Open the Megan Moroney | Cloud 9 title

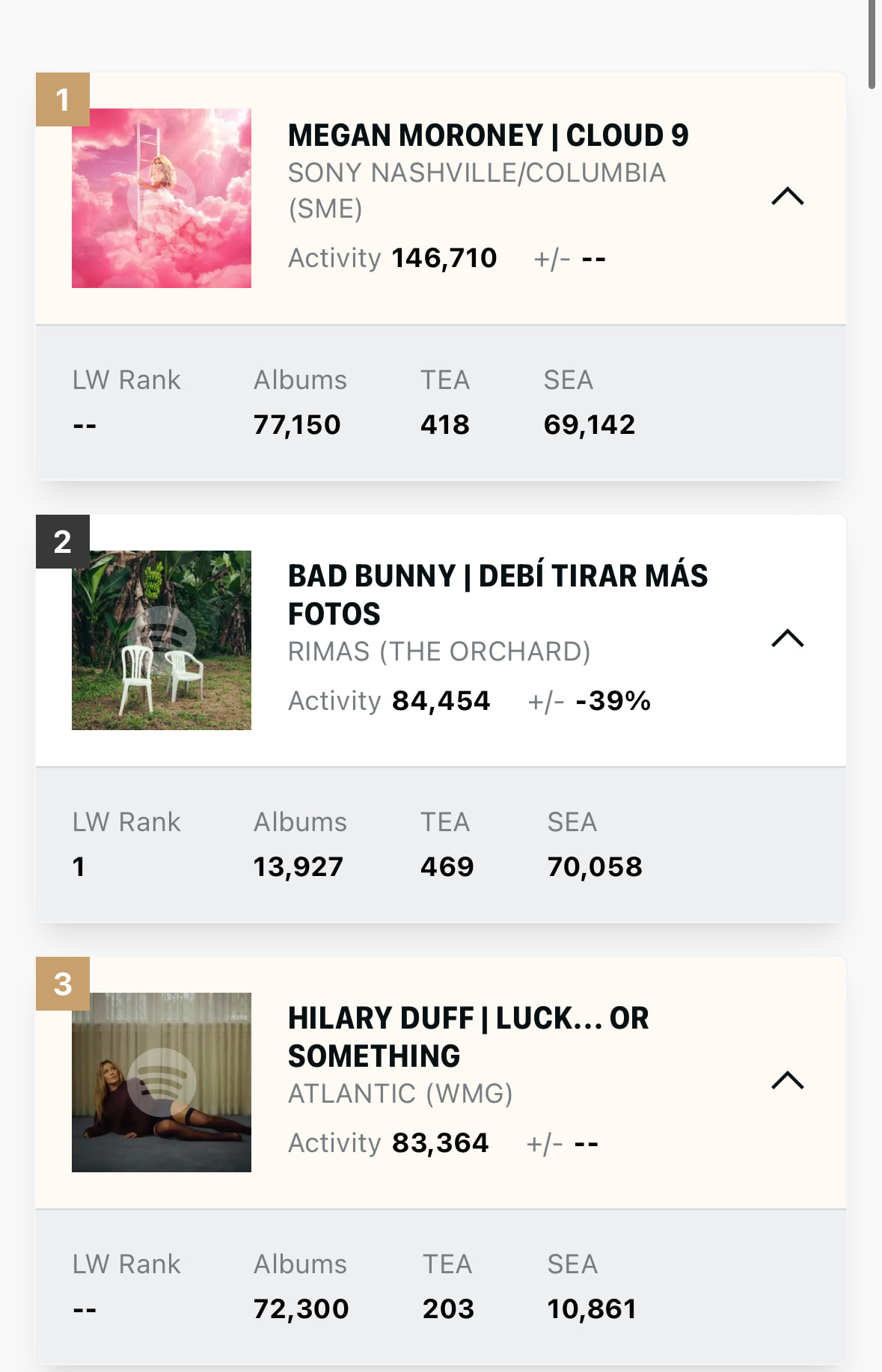point(488,135)
